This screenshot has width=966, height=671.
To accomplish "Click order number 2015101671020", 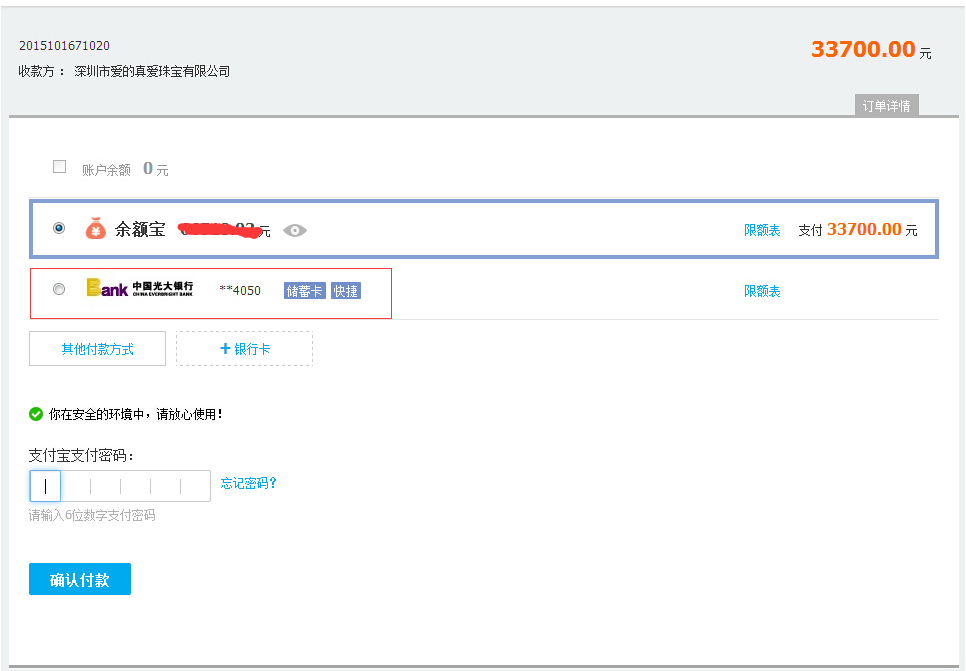I will 65,46.
